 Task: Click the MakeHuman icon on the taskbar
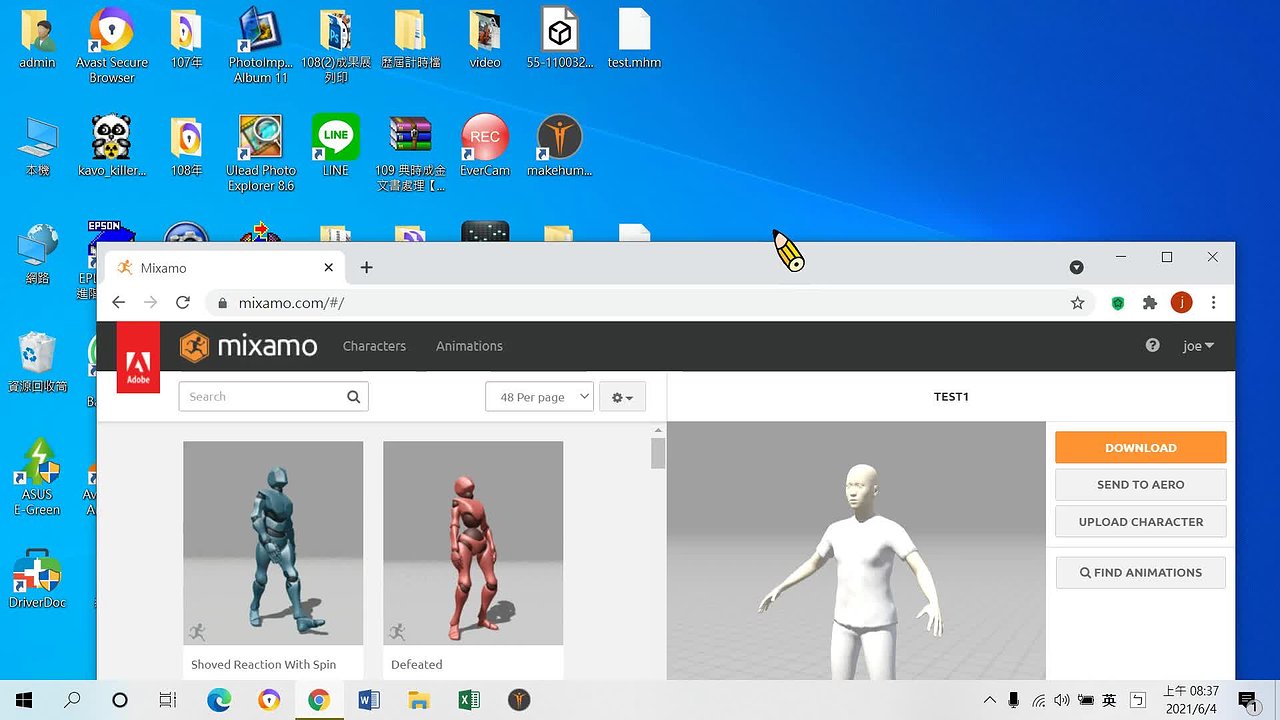(x=519, y=700)
